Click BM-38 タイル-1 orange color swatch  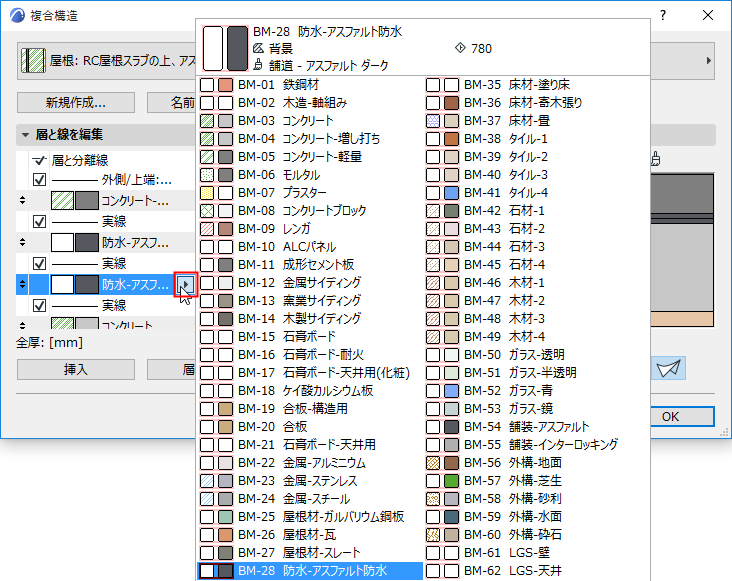tap(451, 139)
